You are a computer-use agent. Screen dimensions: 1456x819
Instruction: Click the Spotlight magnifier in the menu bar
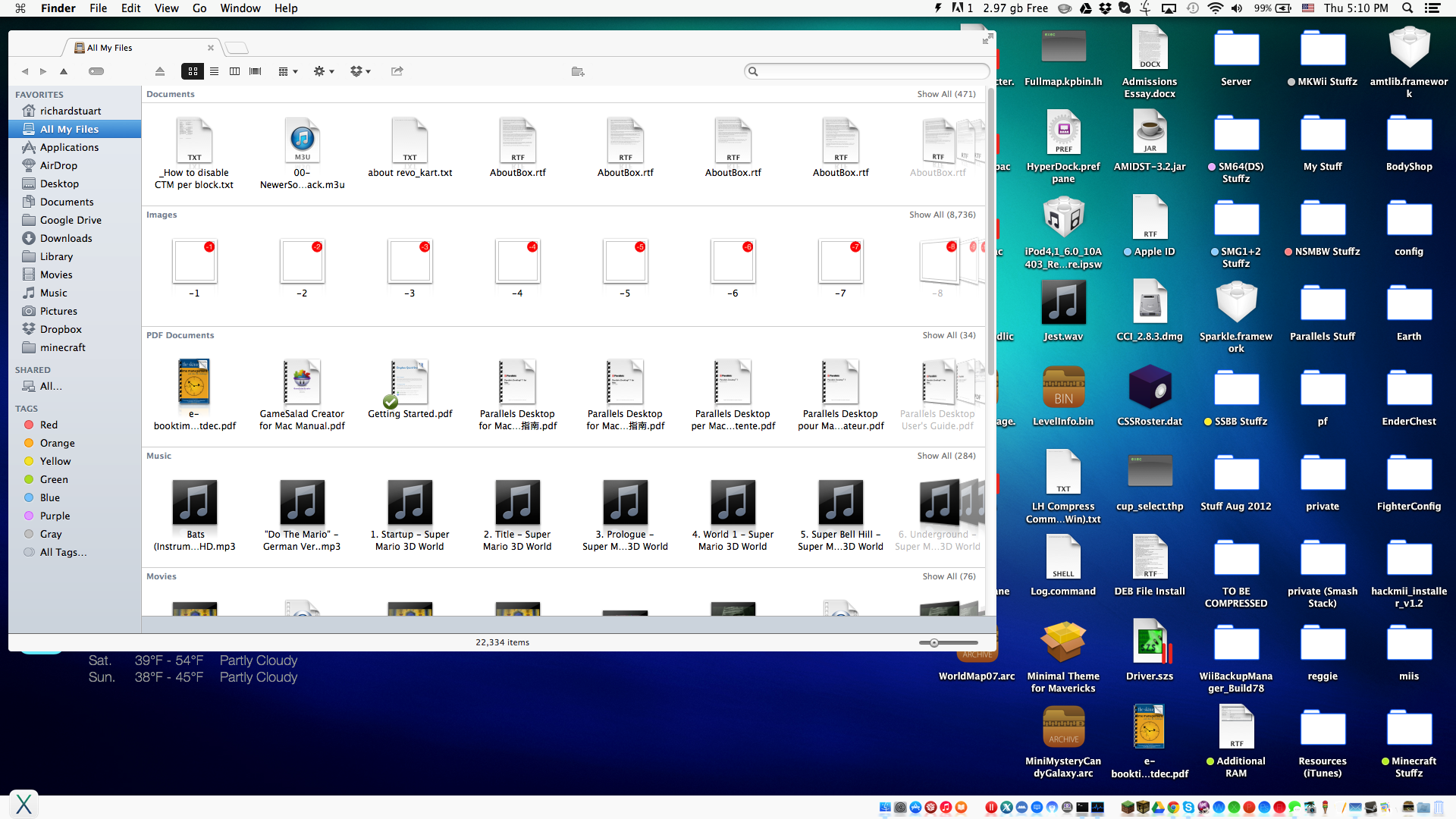click(1407, 8)
